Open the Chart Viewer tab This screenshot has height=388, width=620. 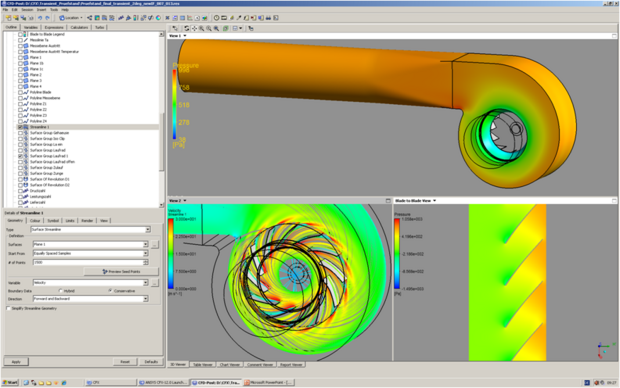coord(230,365)
